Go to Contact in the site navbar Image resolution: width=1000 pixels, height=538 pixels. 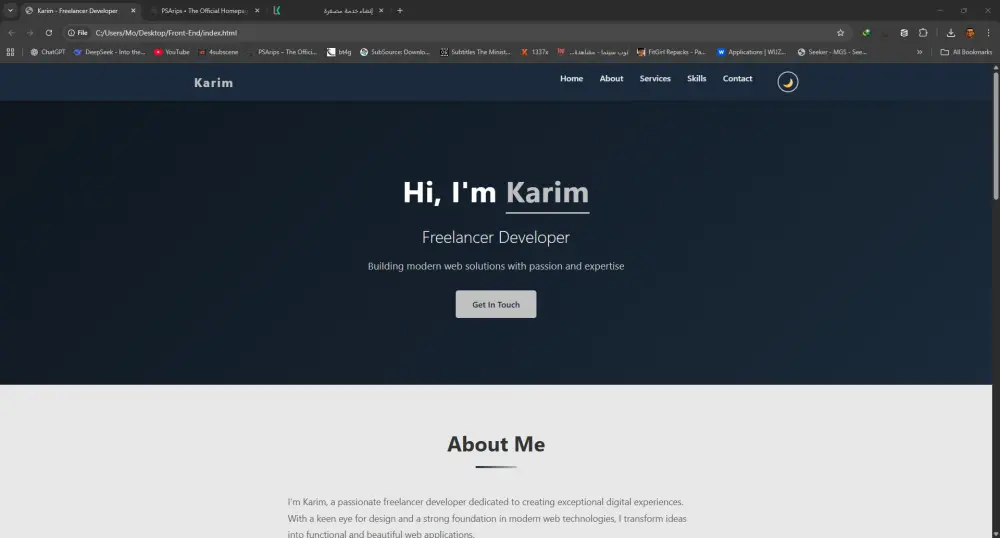click(737, 78)
